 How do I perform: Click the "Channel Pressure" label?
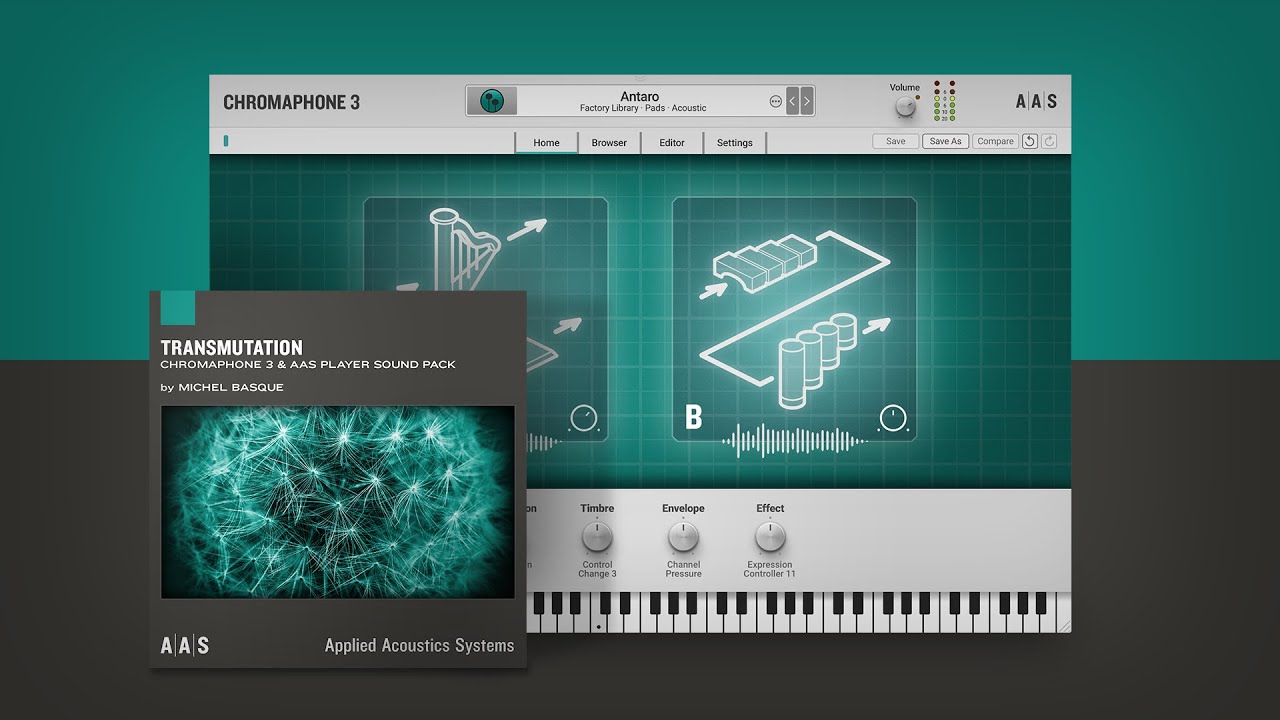684,569
